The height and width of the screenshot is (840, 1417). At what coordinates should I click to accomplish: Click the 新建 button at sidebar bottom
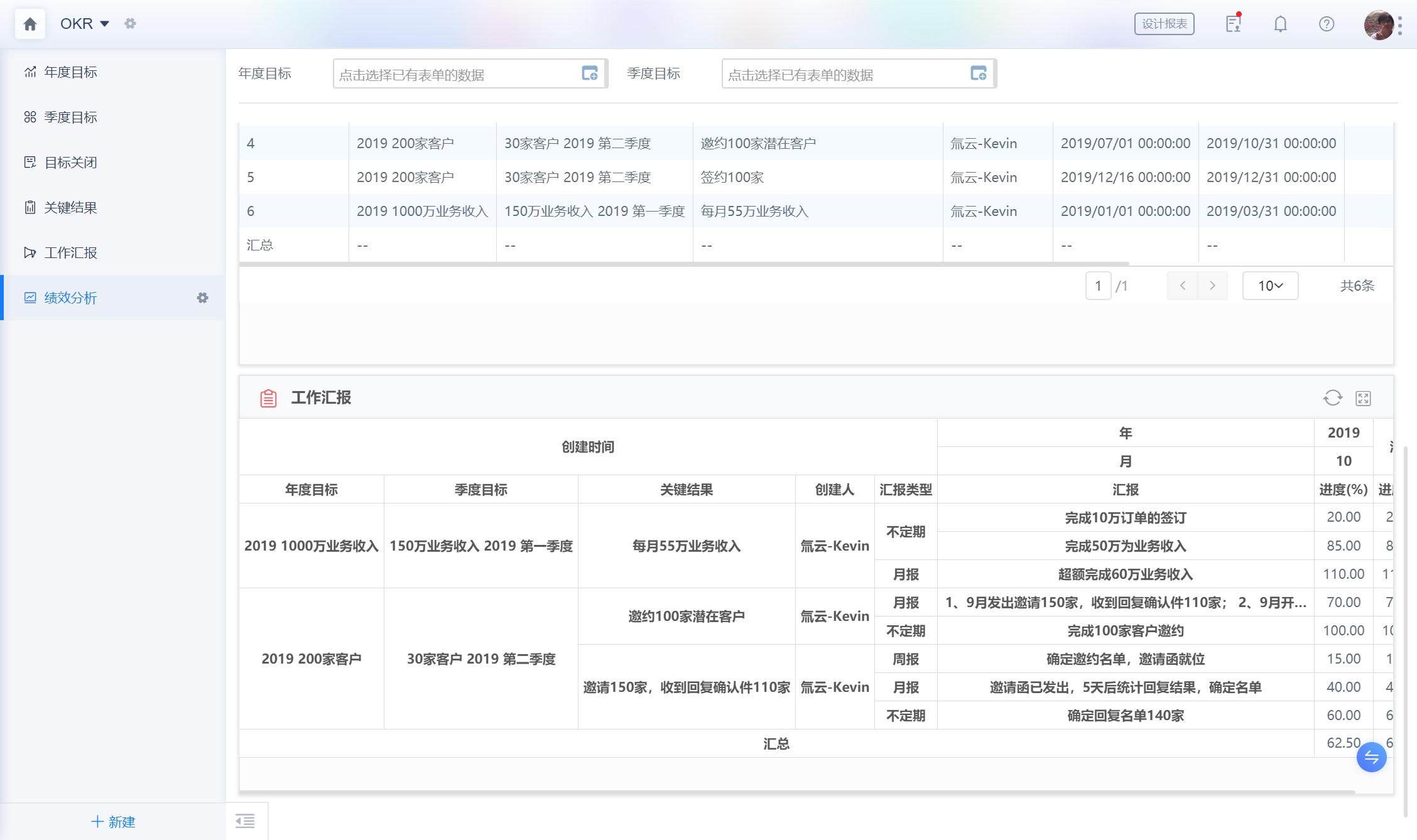point(113,822)
